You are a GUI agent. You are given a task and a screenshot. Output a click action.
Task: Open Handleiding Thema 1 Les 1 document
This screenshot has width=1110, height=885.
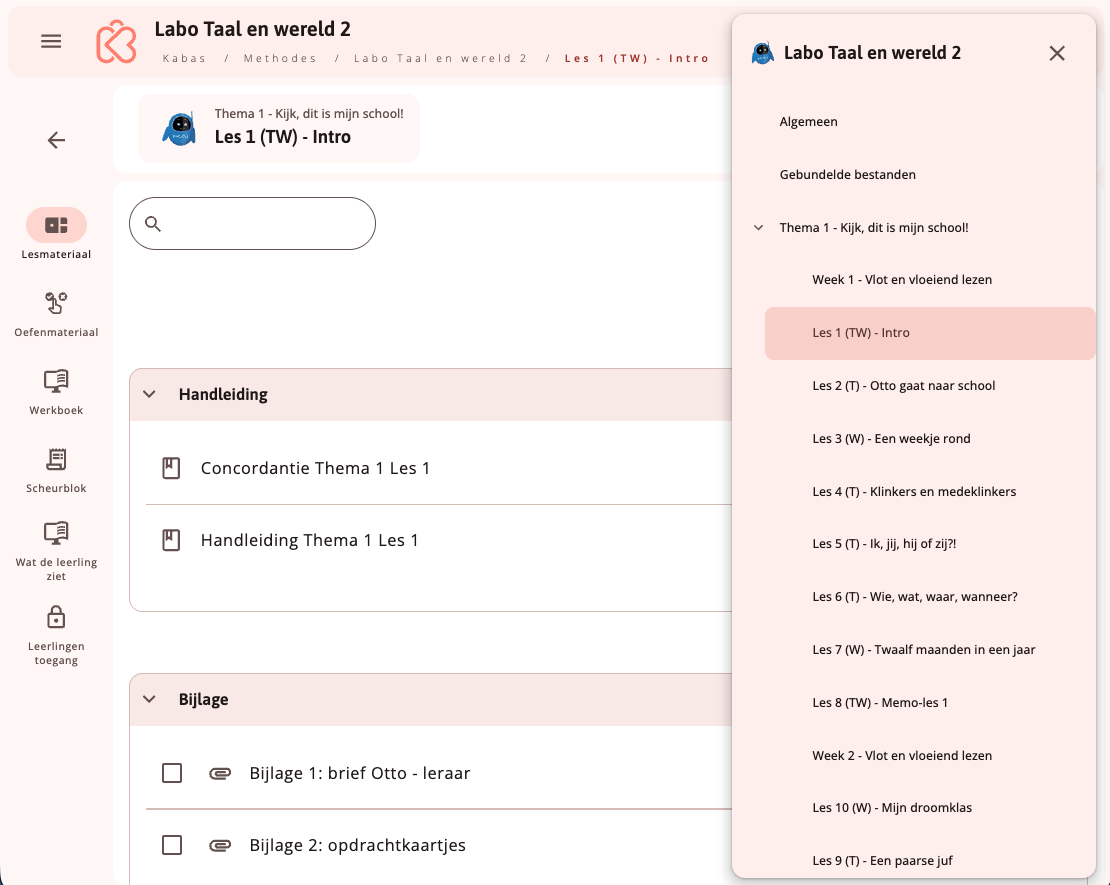[309, 540]
